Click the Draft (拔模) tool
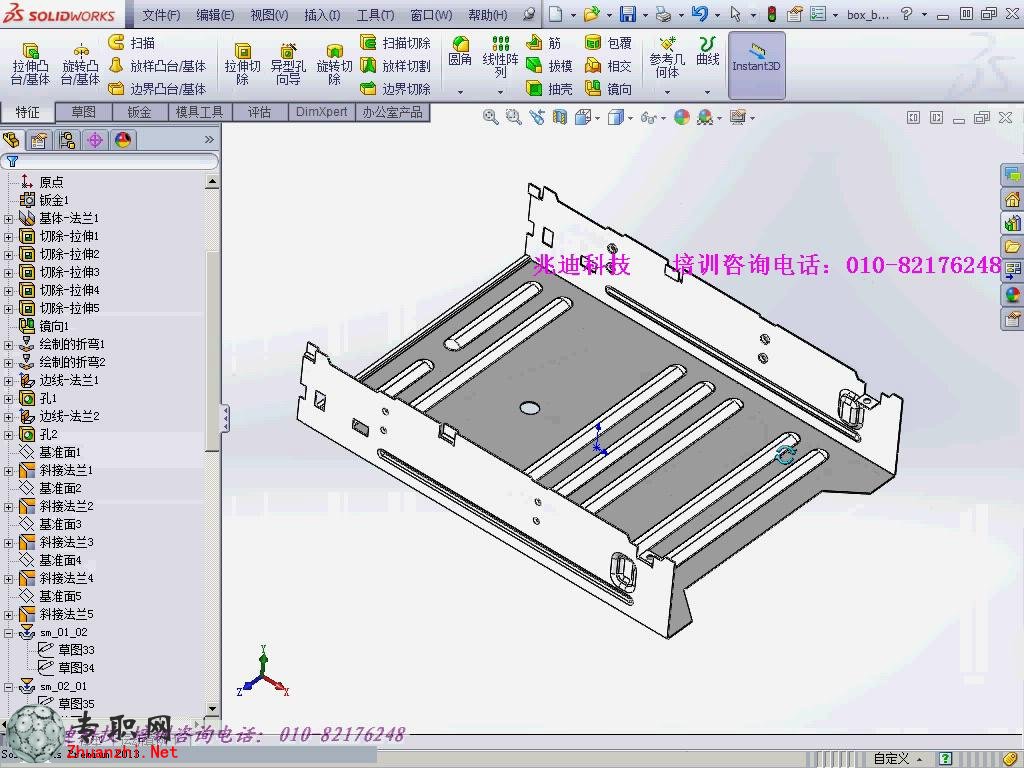The height and width of the screenshot is (768, 1024). (x=549, y=66)
